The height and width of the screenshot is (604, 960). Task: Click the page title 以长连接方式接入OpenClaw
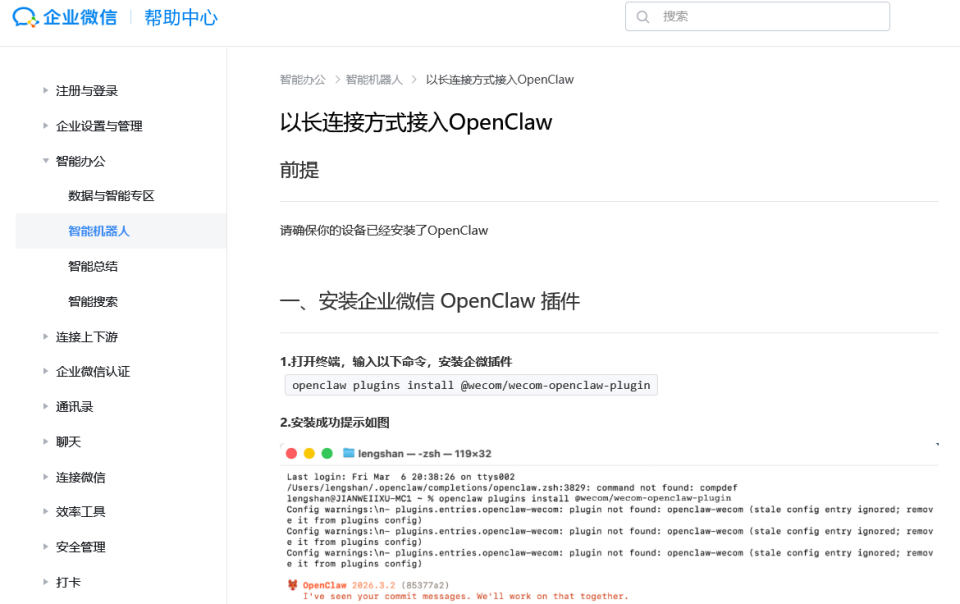[416, 122]
